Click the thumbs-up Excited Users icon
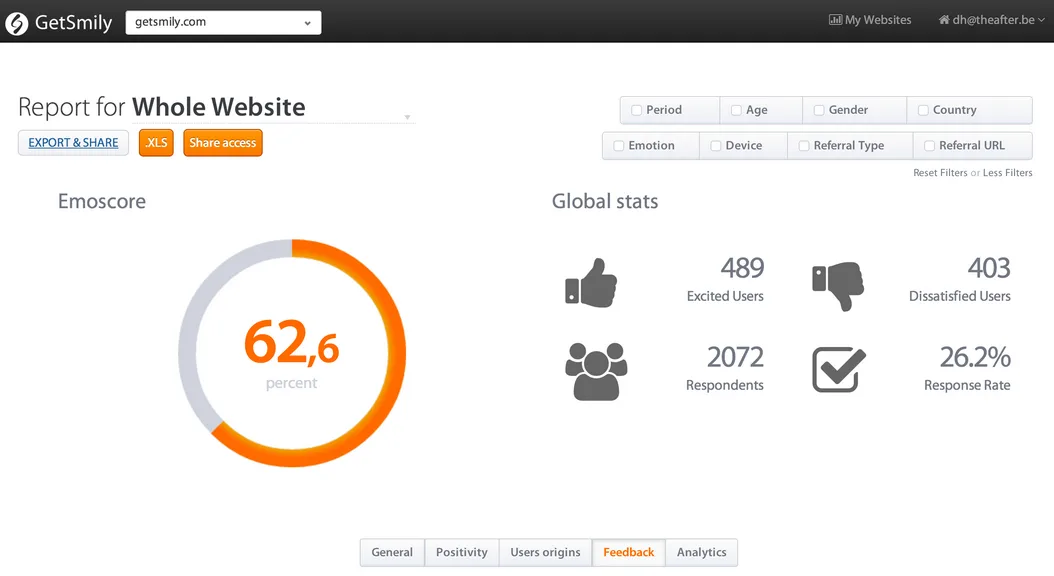This screenshot has width=1054, height=576. click(x=591, y=283)
